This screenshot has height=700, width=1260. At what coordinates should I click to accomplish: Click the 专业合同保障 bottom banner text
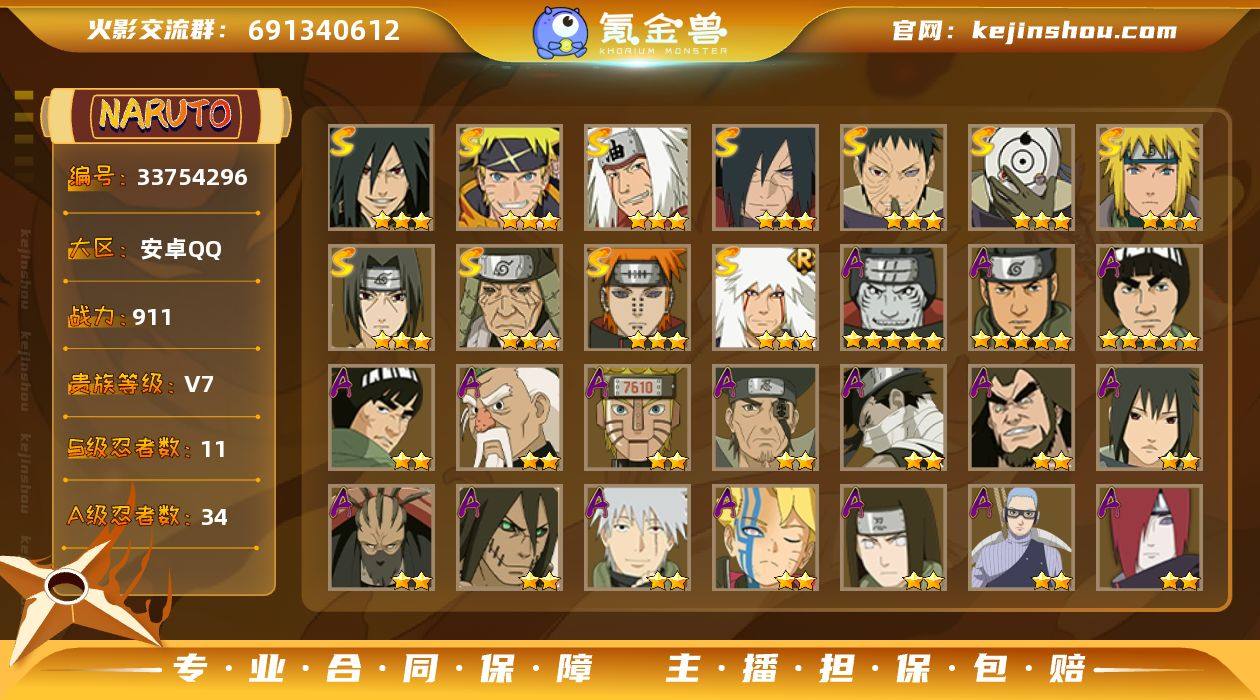pyautogui.click(x=382, y=668)
